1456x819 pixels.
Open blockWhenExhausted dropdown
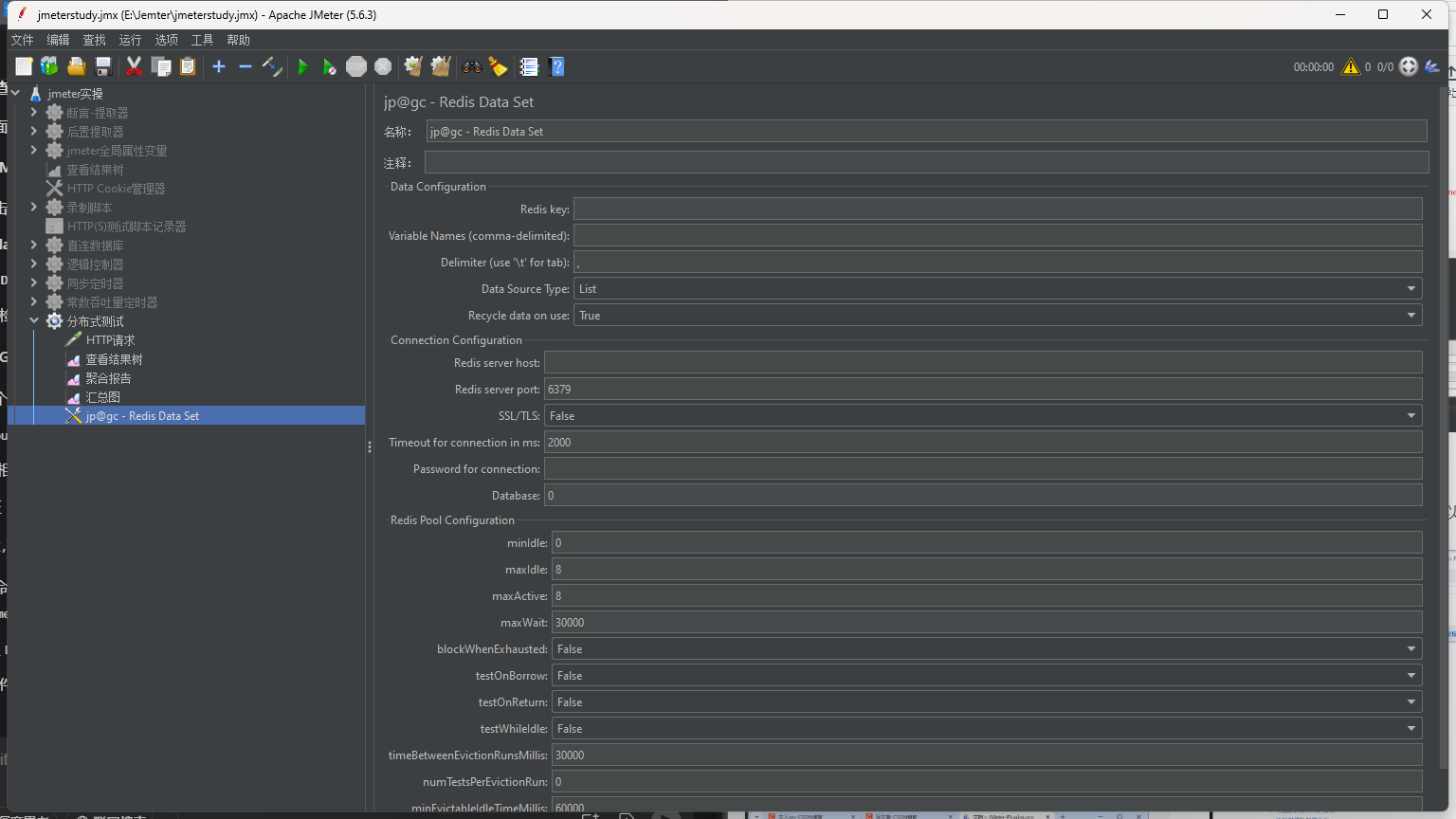(987, 649)
